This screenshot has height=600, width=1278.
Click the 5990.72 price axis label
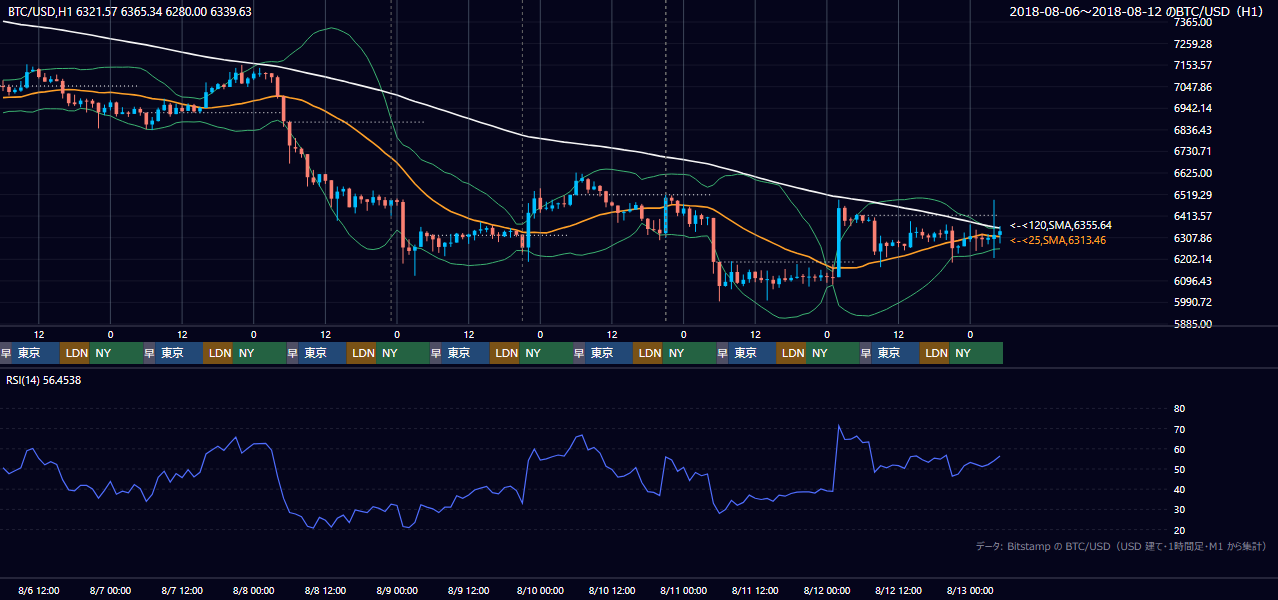[1192, 302]
